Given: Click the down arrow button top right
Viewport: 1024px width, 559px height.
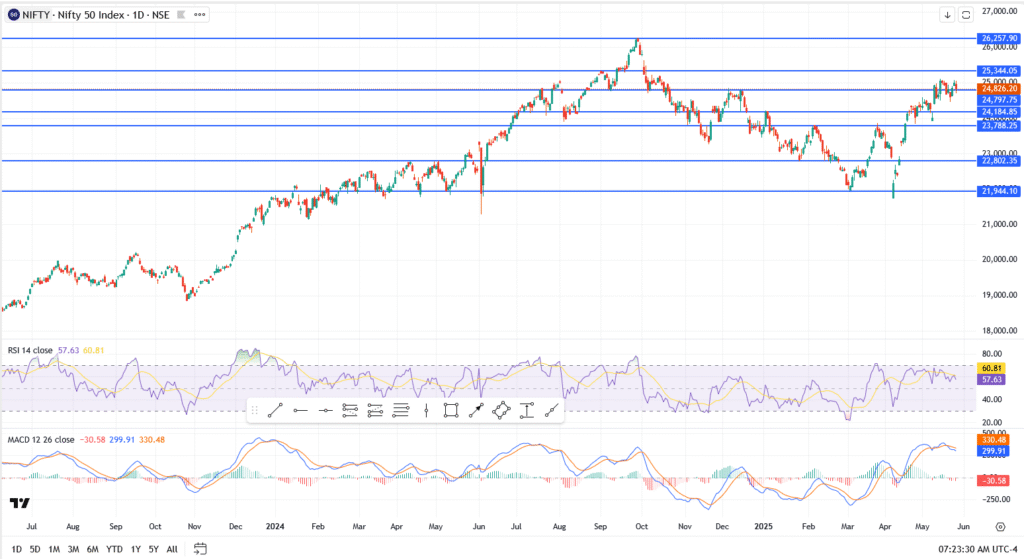Looking at the screenshot, I should pyautogui.click(x=947, y=14).
